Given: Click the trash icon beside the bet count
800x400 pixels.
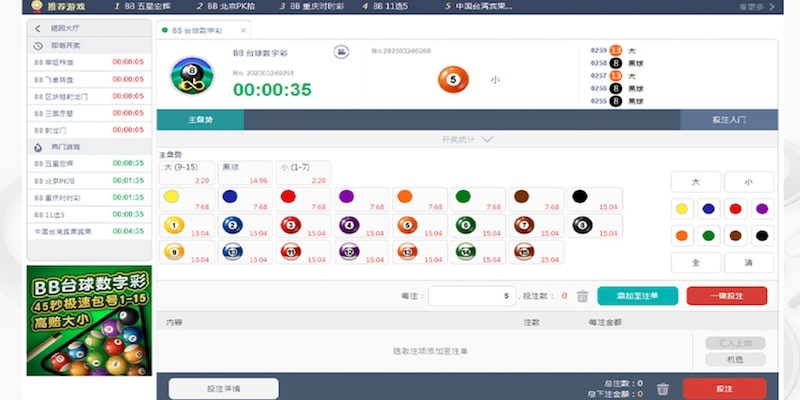Looking at the screenshot, I should (582, 296).
